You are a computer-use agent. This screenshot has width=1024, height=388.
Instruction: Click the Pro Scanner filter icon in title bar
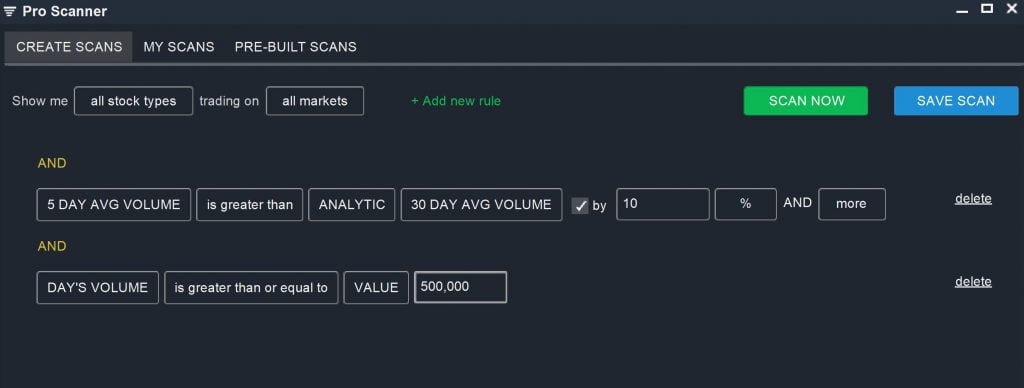10,12
